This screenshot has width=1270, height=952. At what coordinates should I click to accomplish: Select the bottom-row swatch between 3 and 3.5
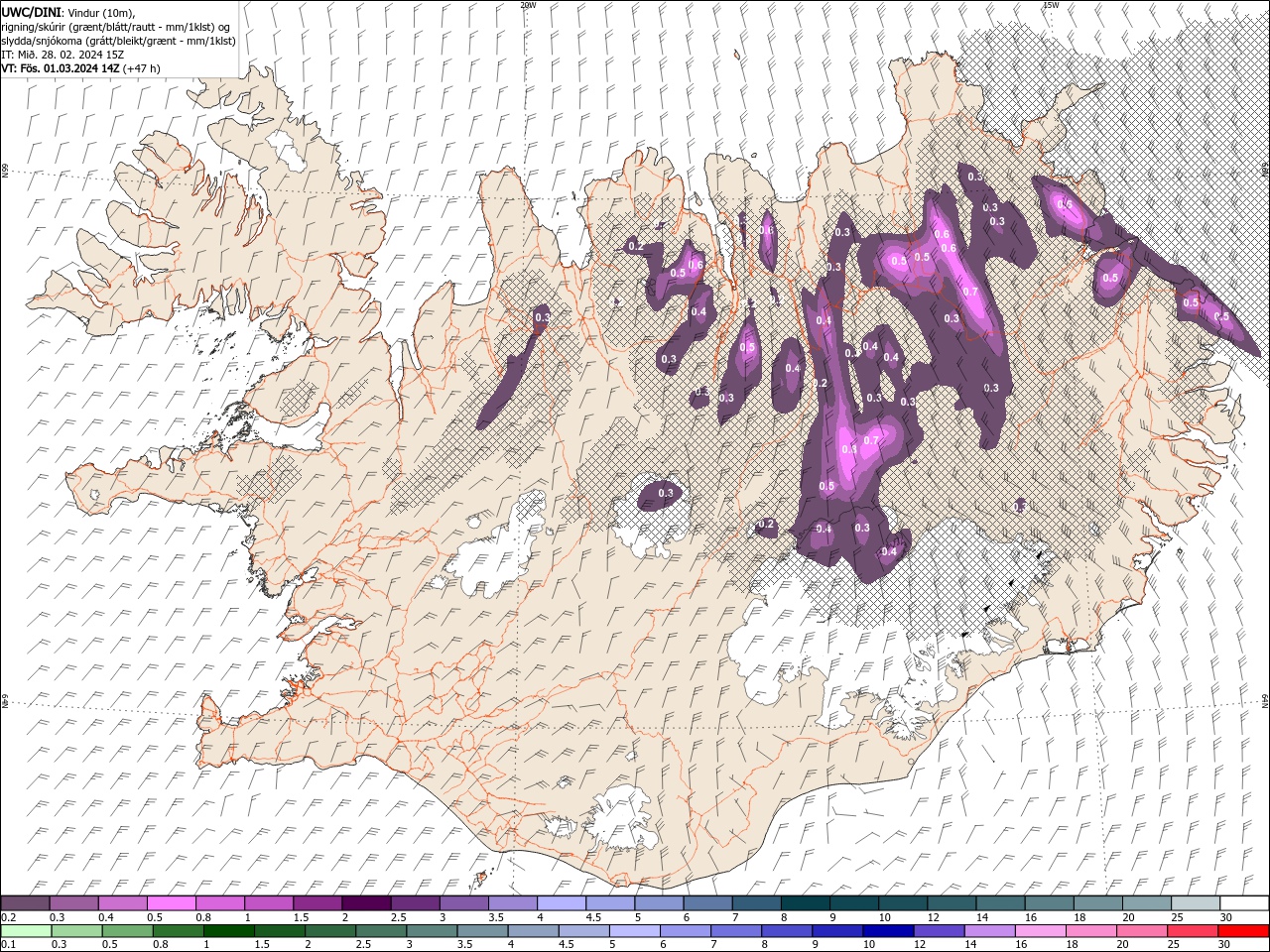coord(431,931)
